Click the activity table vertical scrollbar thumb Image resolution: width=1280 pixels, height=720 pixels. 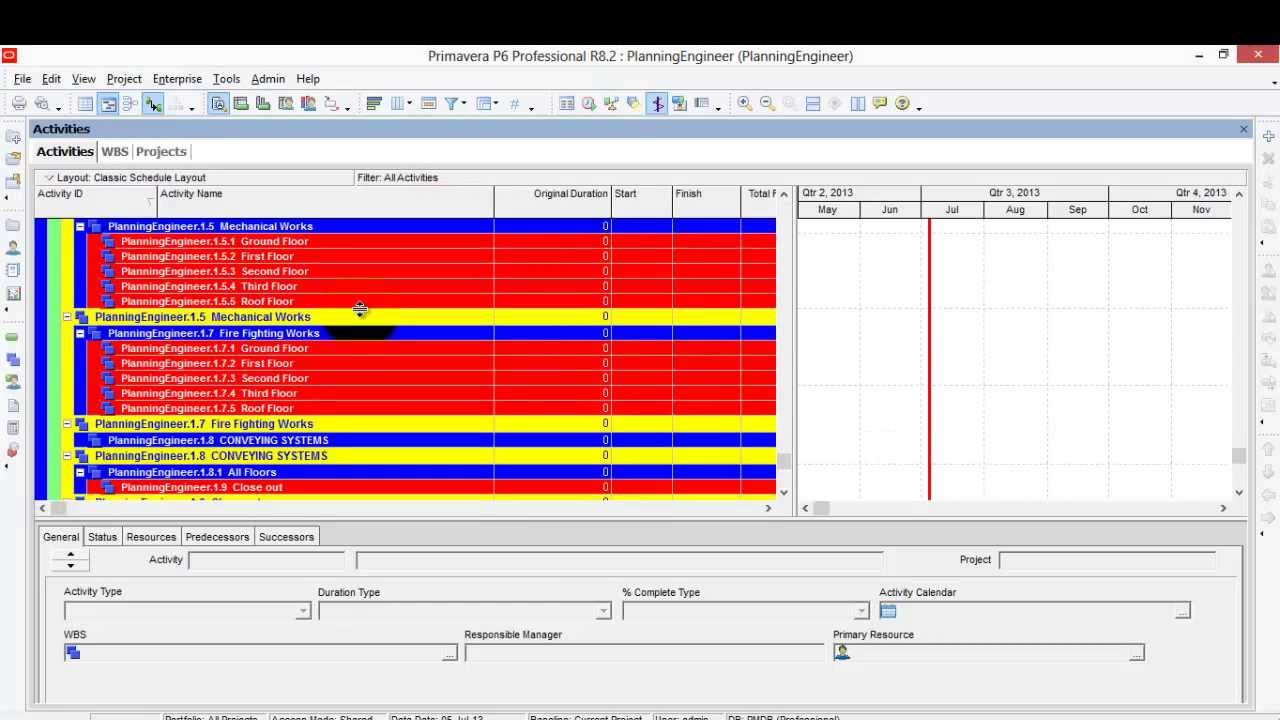click(x=783, y=461)
